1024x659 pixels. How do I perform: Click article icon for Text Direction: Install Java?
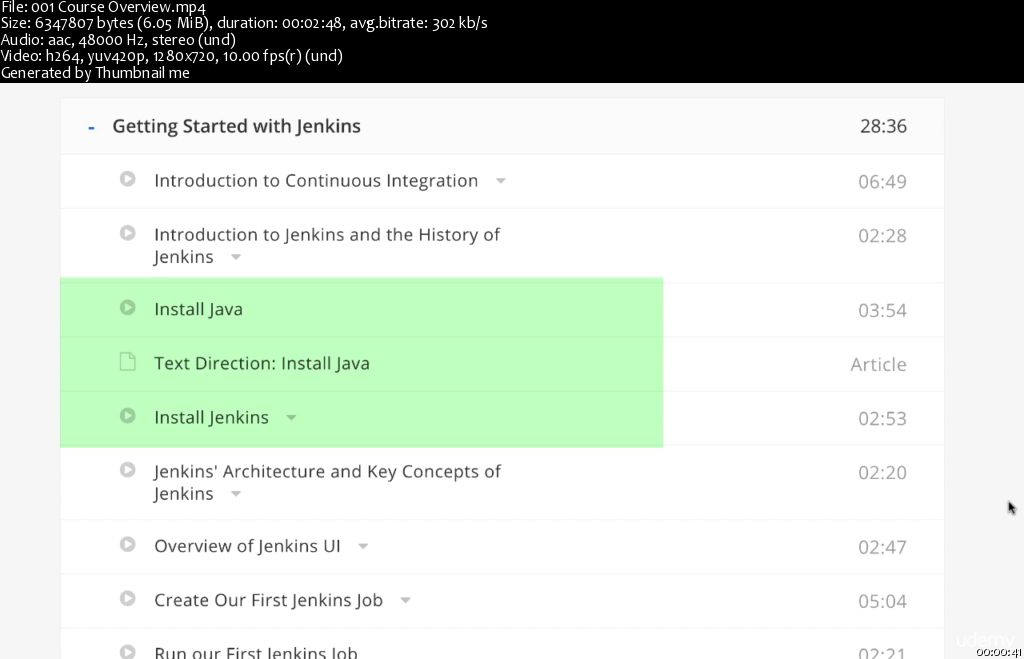(127, 362)
